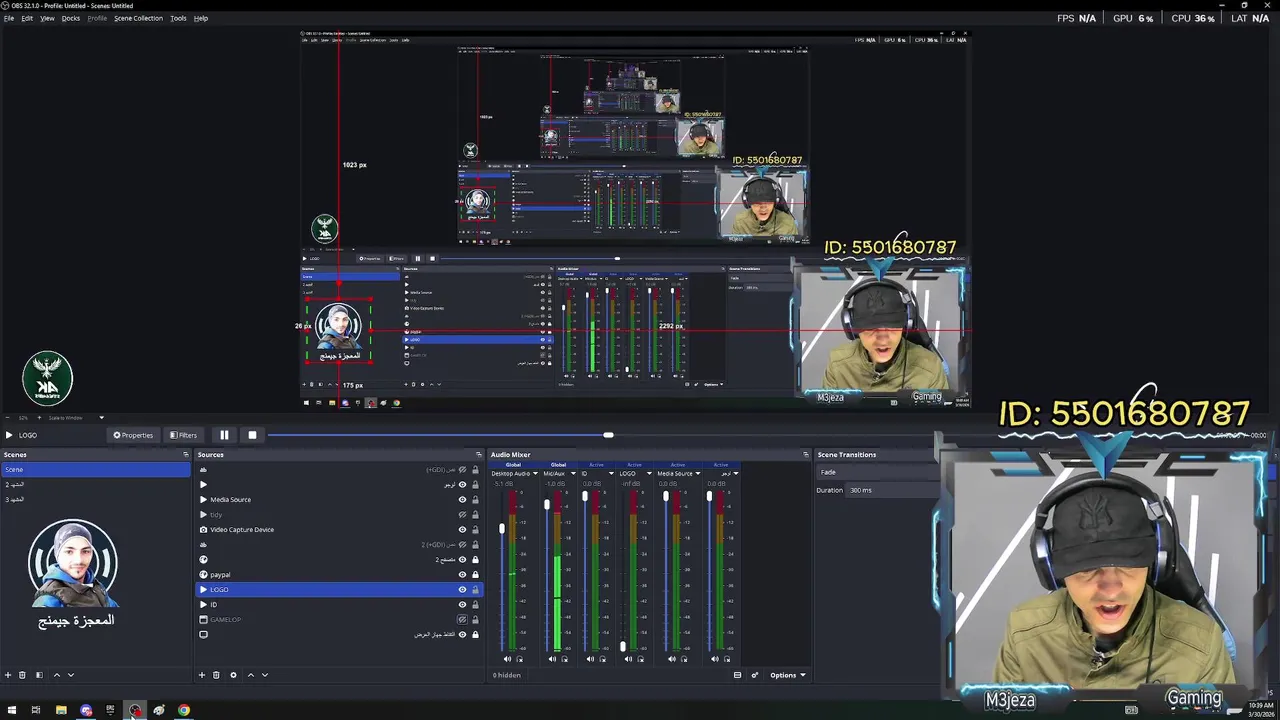Screen dimensions: 1280x720
Task: Hide the paypal source
Action: (462, 575)
